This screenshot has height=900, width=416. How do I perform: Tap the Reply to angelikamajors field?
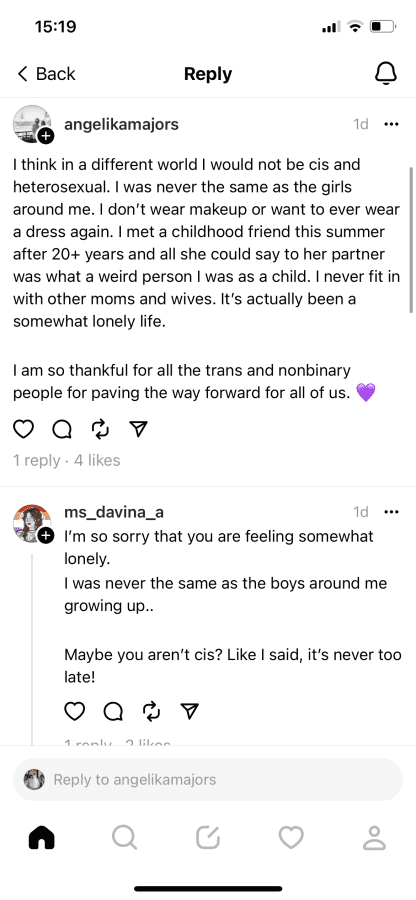click(x=208, y=779)
